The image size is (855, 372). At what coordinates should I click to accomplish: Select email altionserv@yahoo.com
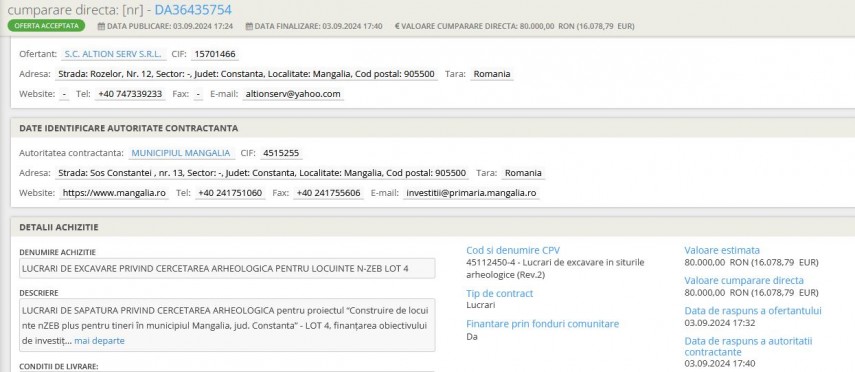[x=293, y=94]
